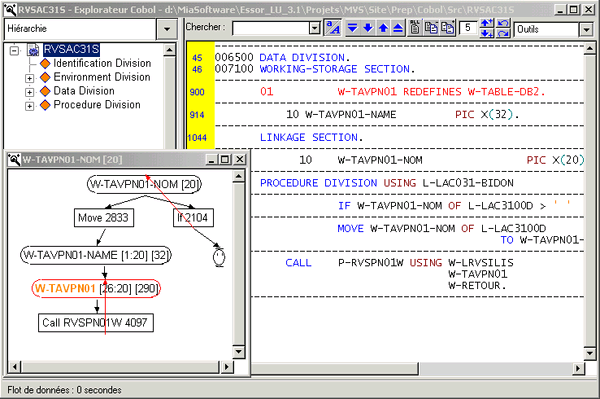The height and width of the screenshot is (399, 600).
Task: Click the If 2104 graph node
Action: [x=193, y=218]
